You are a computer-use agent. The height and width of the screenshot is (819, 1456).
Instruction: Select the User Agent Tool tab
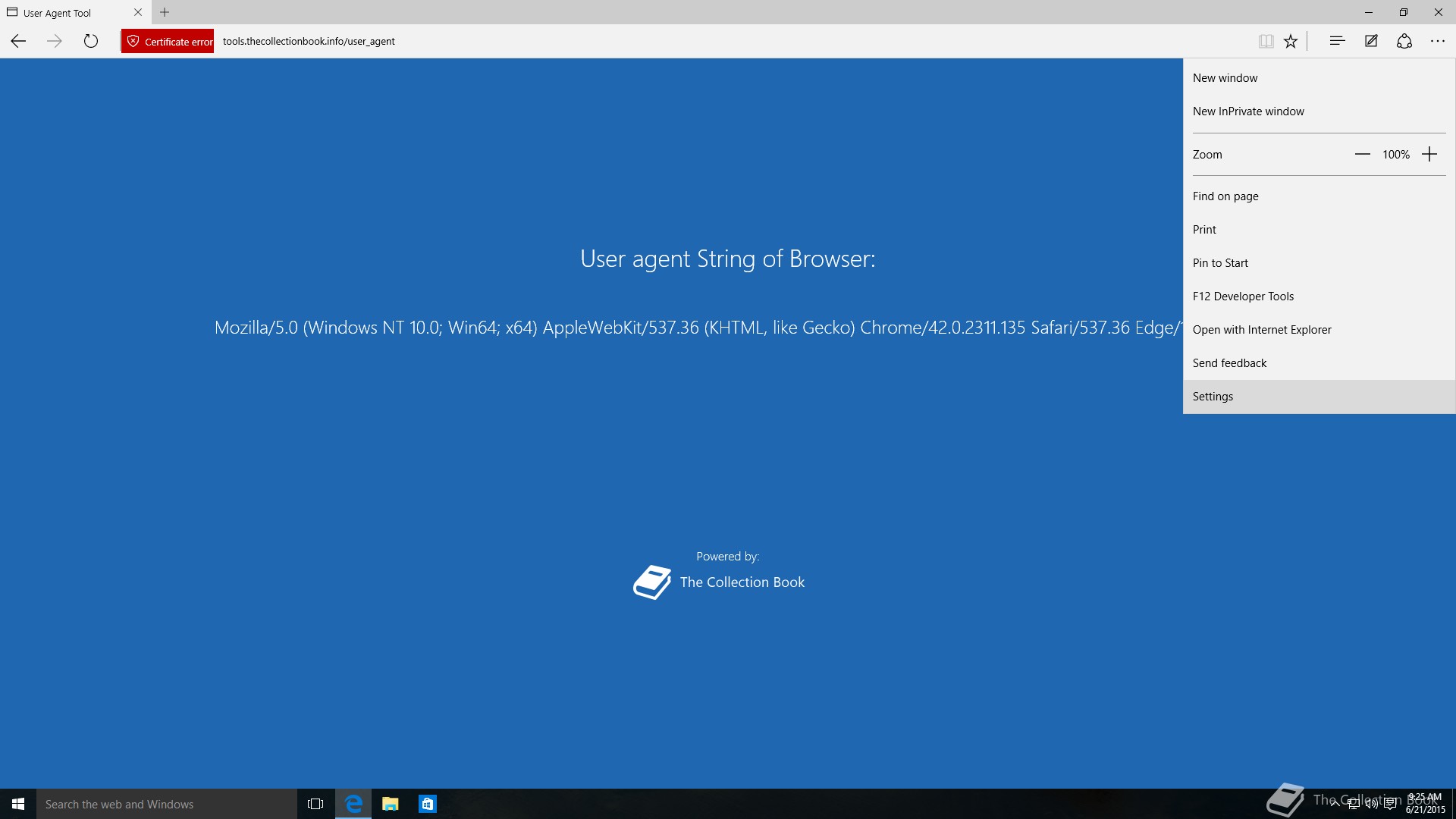[x=74, y=12]
